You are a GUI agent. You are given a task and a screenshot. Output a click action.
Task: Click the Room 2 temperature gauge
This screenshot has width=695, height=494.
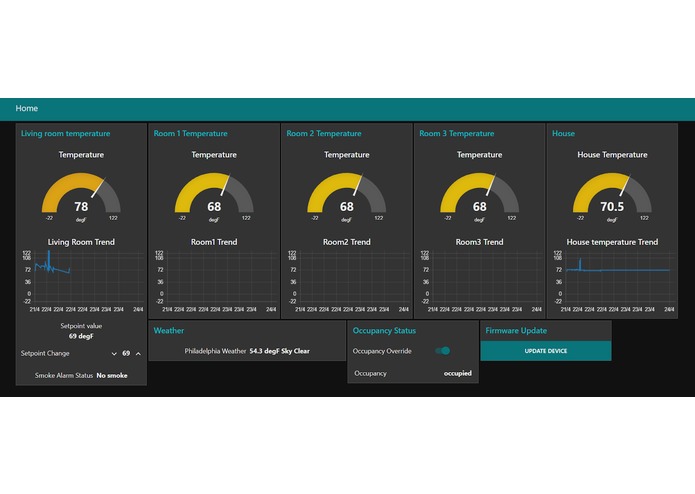(x=347, y=197)
